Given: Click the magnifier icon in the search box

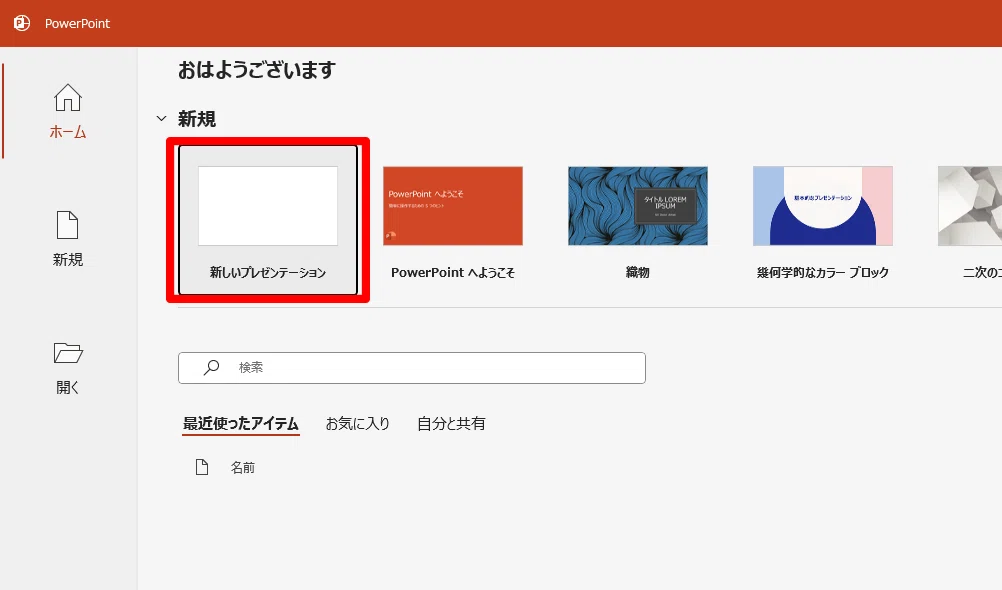Looking at the screenshot, I should tap(212, 368).
